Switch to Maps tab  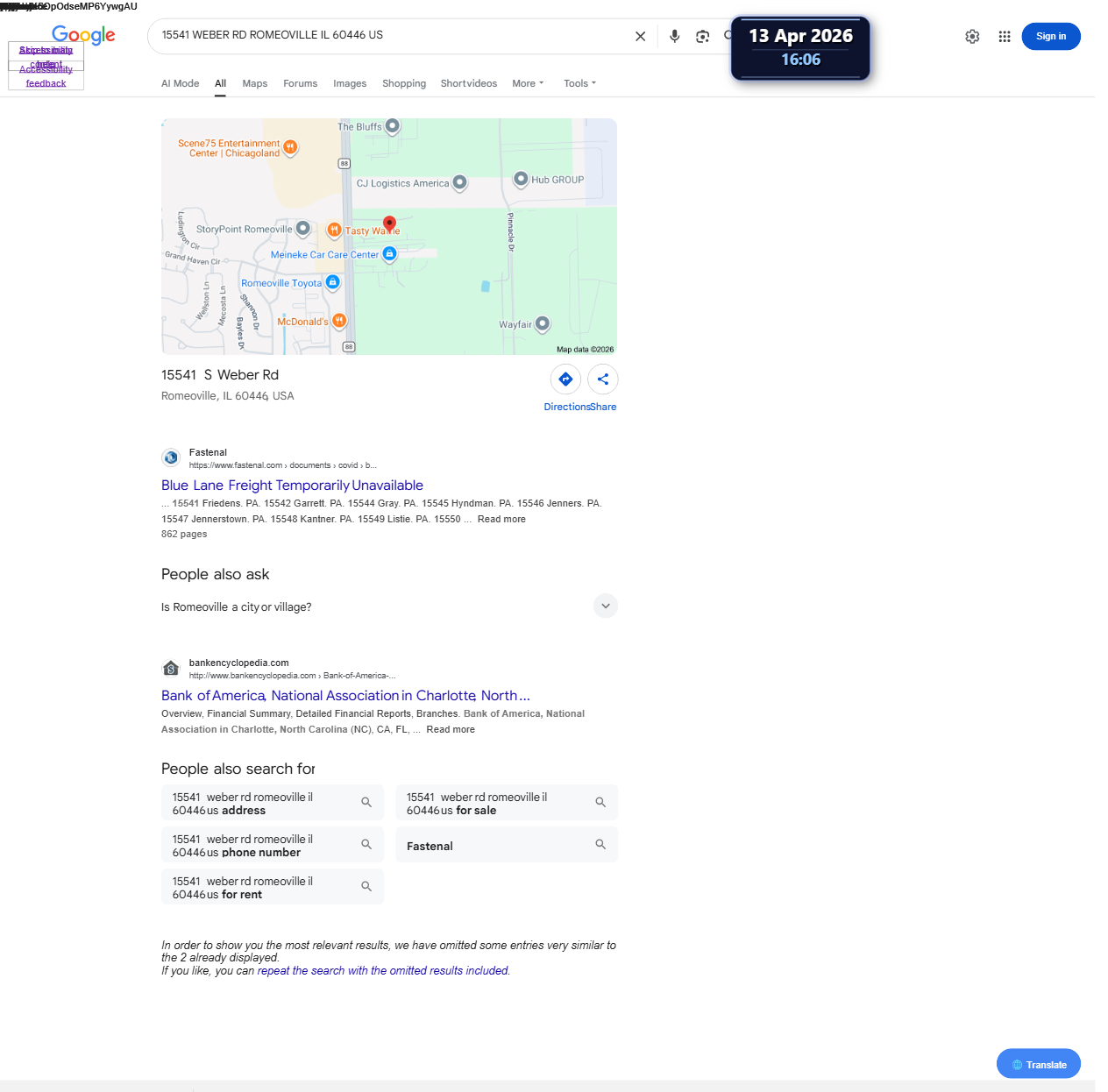pos(254,83)
